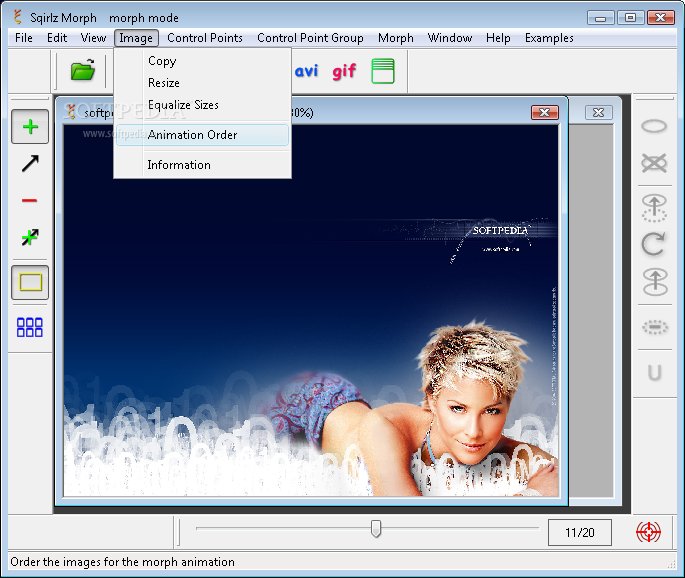685x578 pixels.
Task: Open the Control Point Group menu
Action: point(310,38)
